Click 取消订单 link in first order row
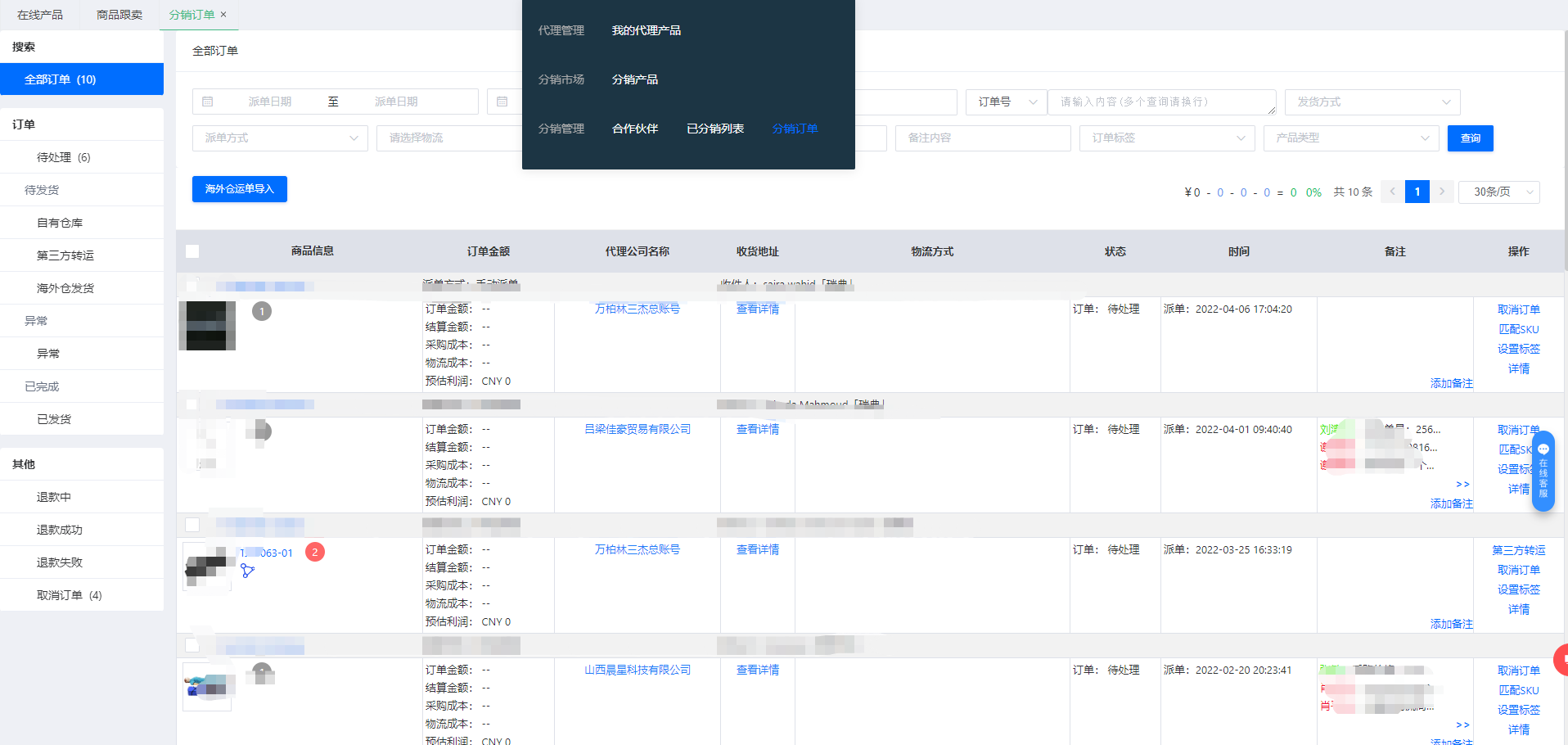The image size is (1568, 745). click(1519, 309)
